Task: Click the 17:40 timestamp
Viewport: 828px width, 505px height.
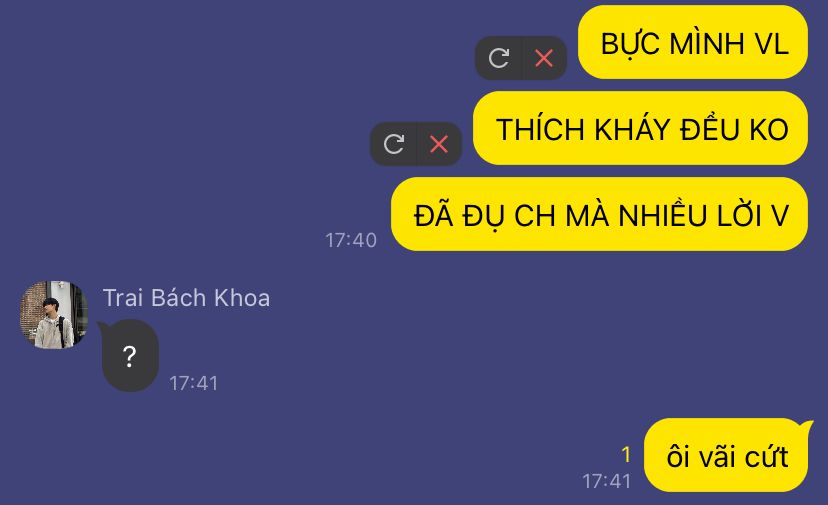Action: (351, 240)
